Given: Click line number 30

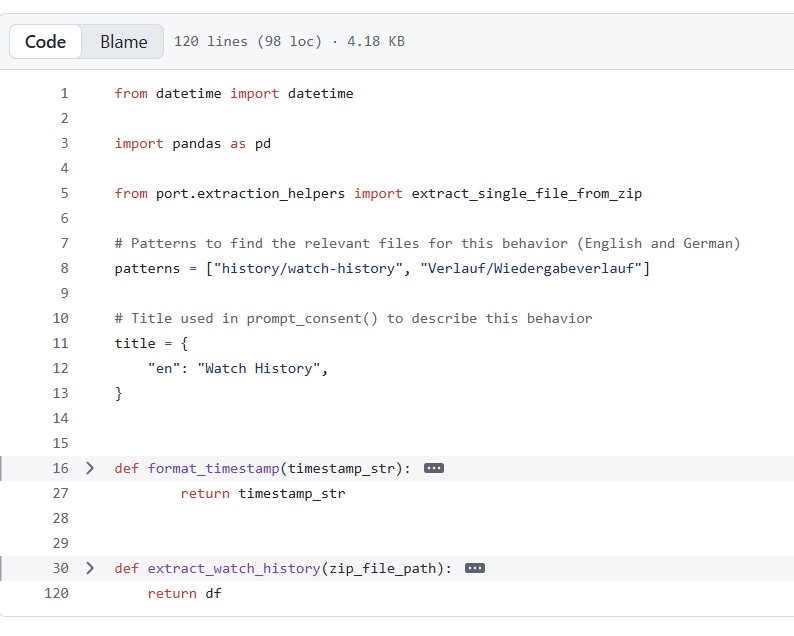Looking at the screenshot, I should 60,568.
